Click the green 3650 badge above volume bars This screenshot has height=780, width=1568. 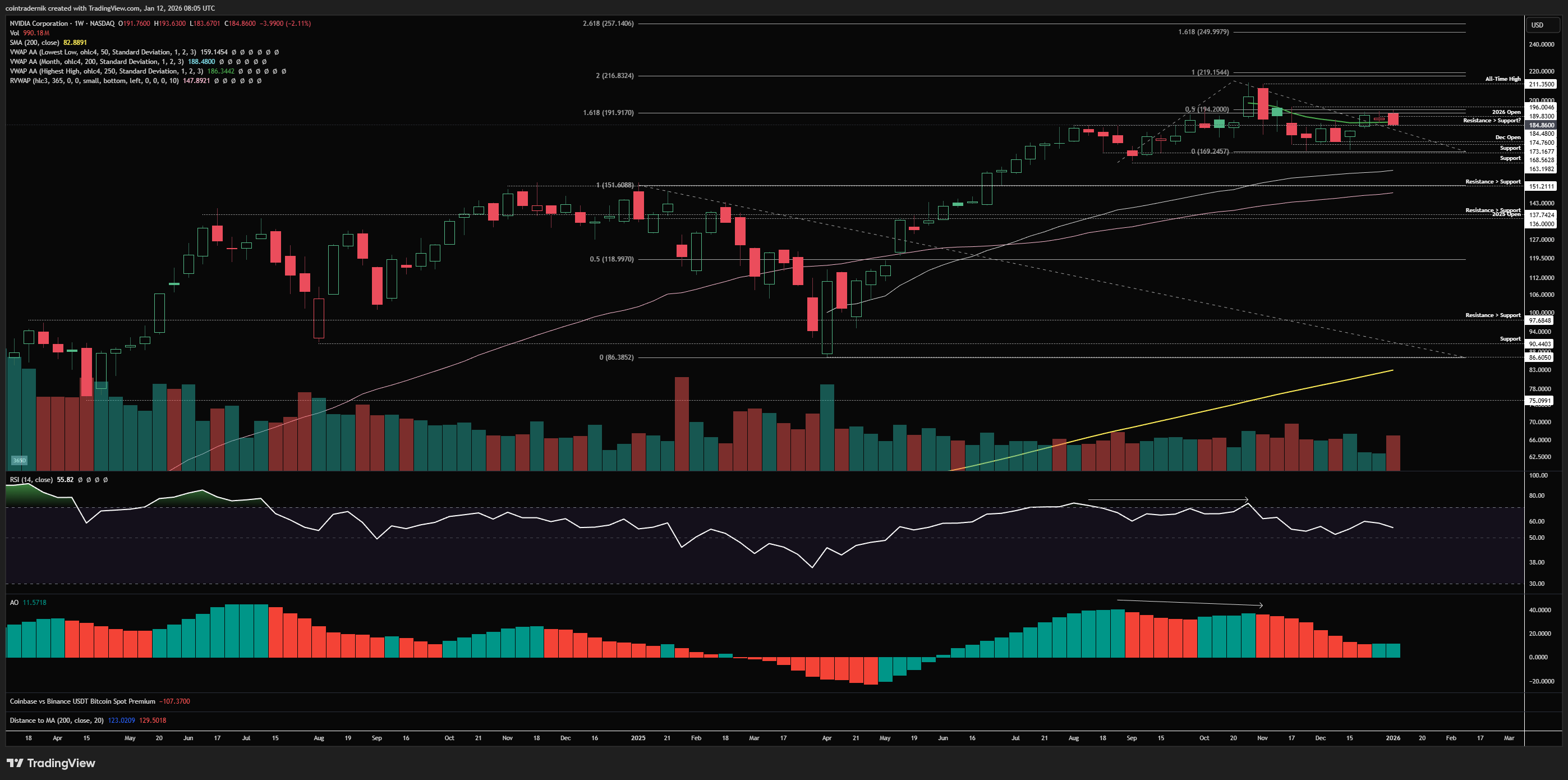(x=20, y=460)
